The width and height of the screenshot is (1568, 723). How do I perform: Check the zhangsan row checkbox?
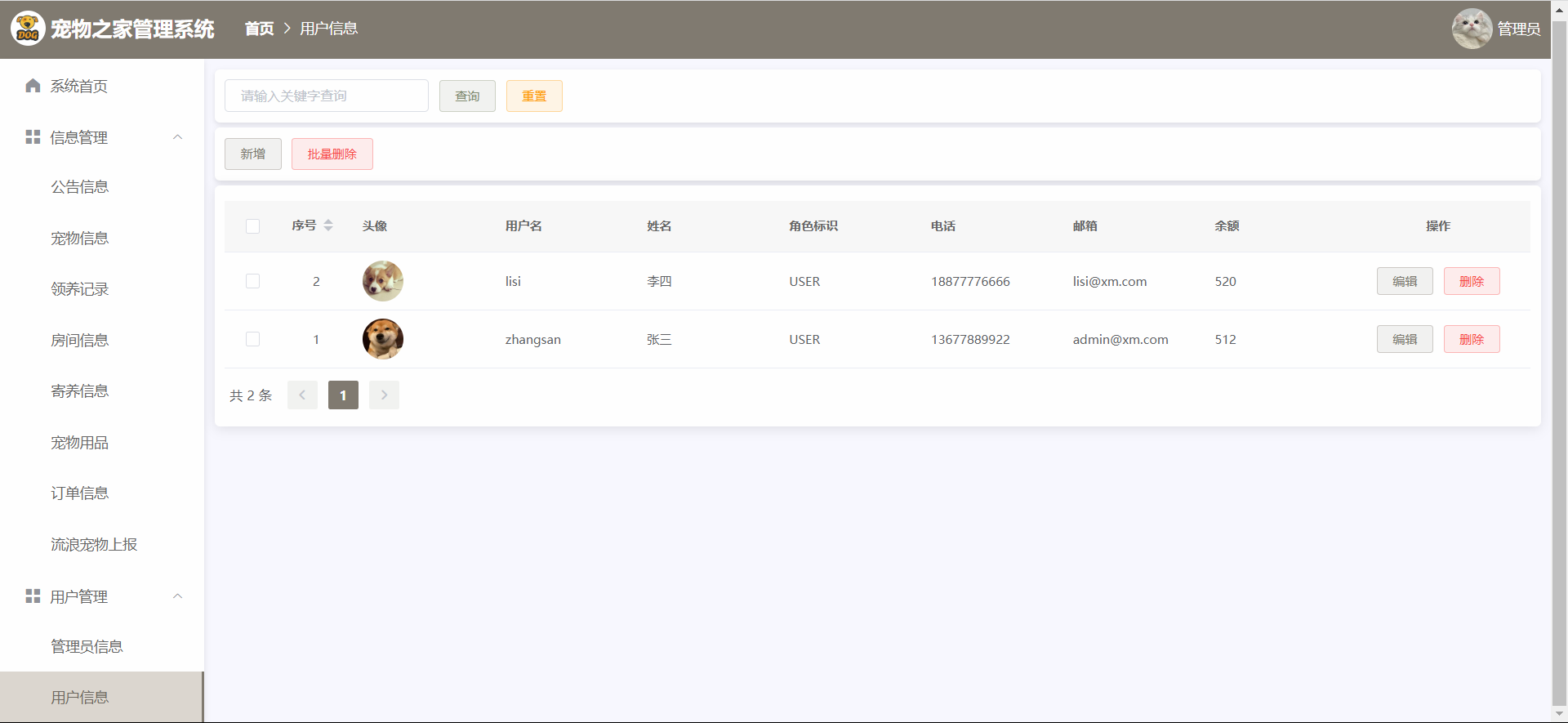[253, 339]
